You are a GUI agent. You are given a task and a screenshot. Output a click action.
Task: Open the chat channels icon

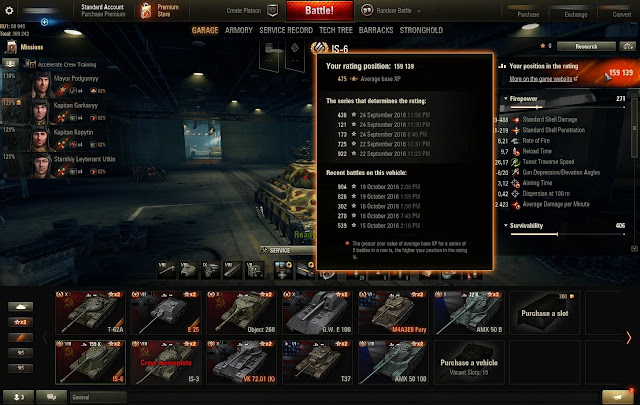coord(51,397)
